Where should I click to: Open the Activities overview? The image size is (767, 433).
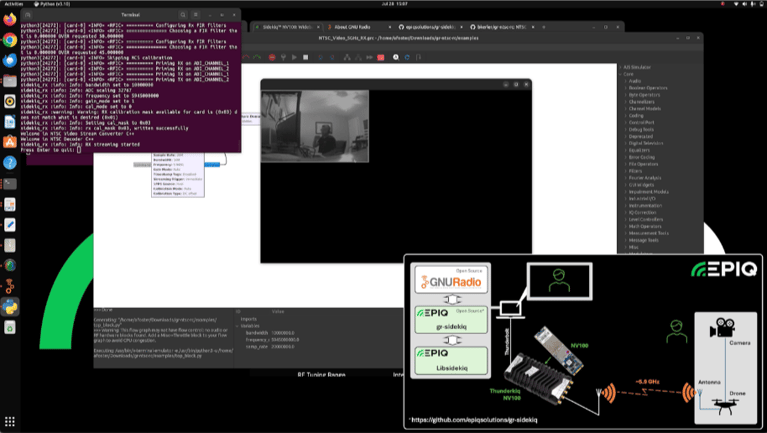pos(14,4)
